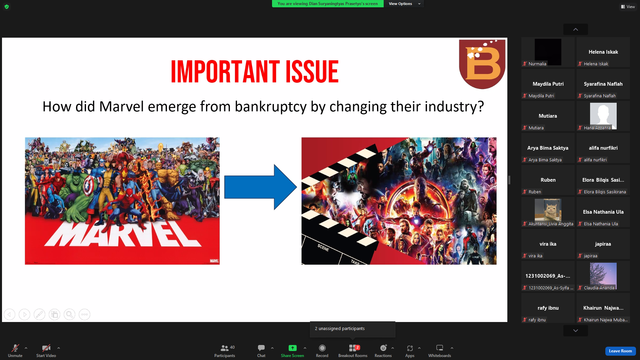
Task: Select Syarafina Nafiah participant tile
Action: point(603,84)
